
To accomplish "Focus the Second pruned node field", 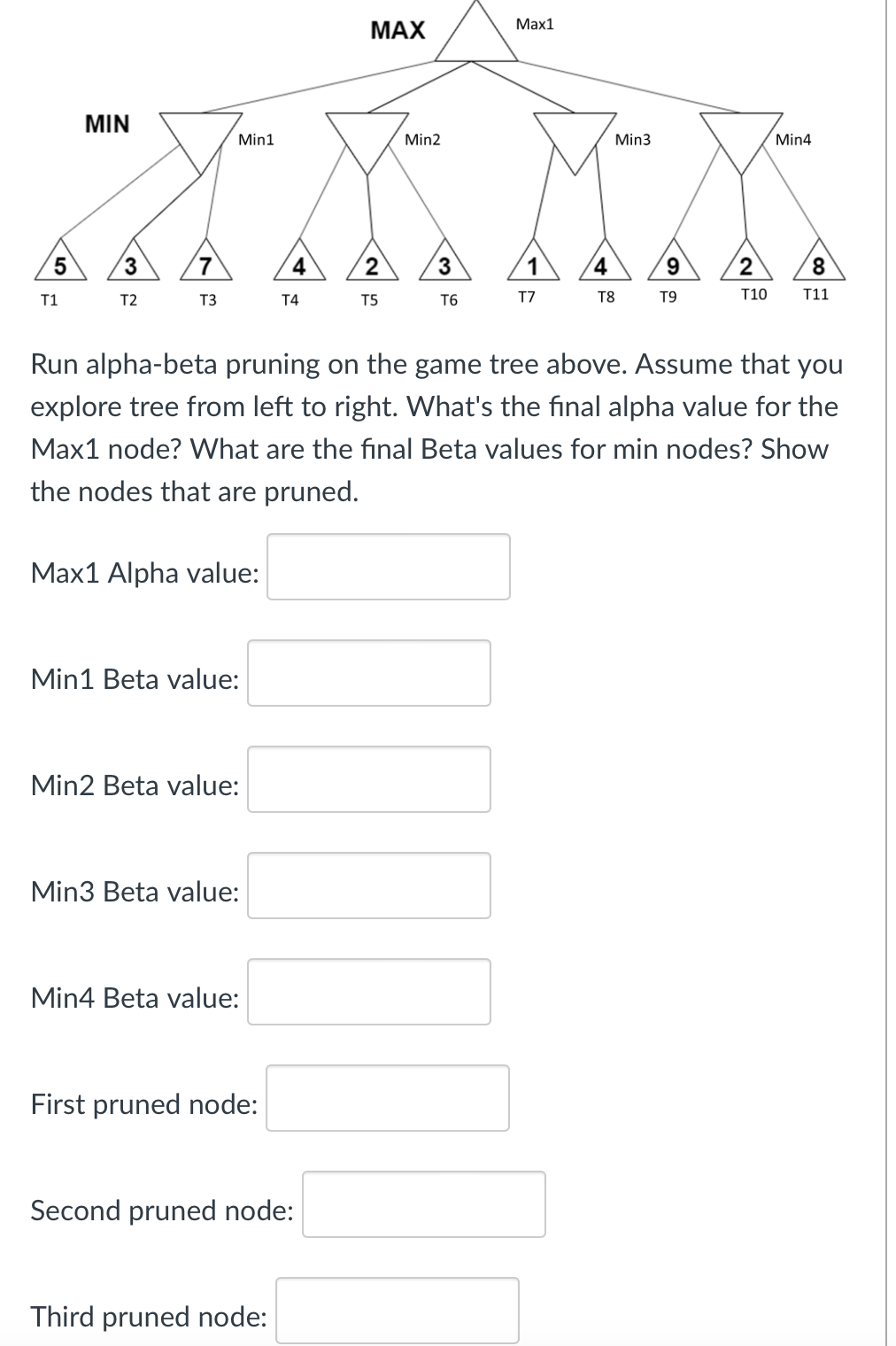I will point(423,1204).
